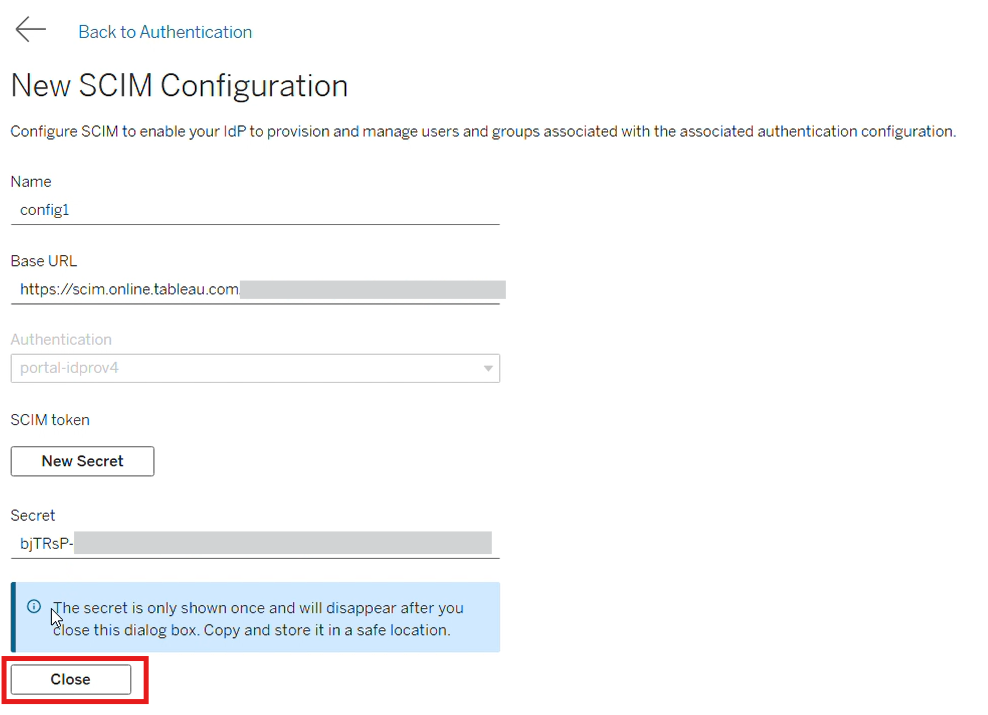Click the redacted portion of Base URL
Viewport: 988px width, 715px height.
pos(372,290)
